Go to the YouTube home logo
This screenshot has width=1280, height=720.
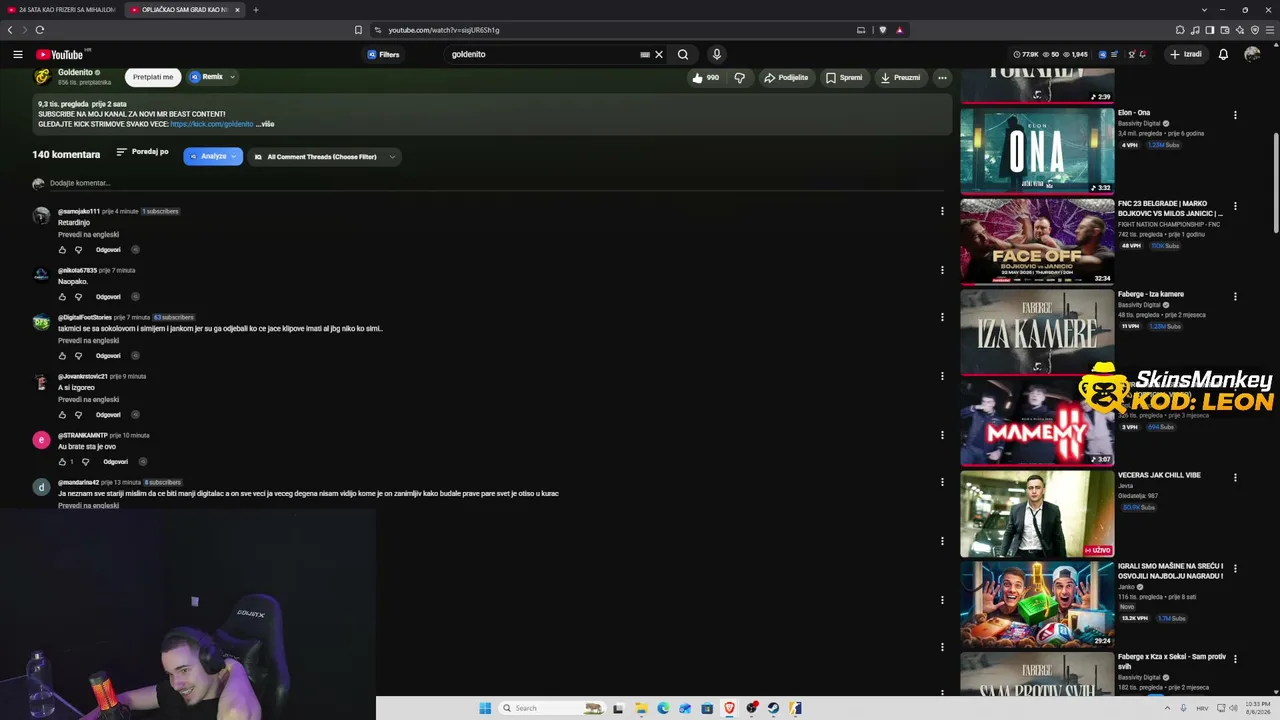click(60, 54)
